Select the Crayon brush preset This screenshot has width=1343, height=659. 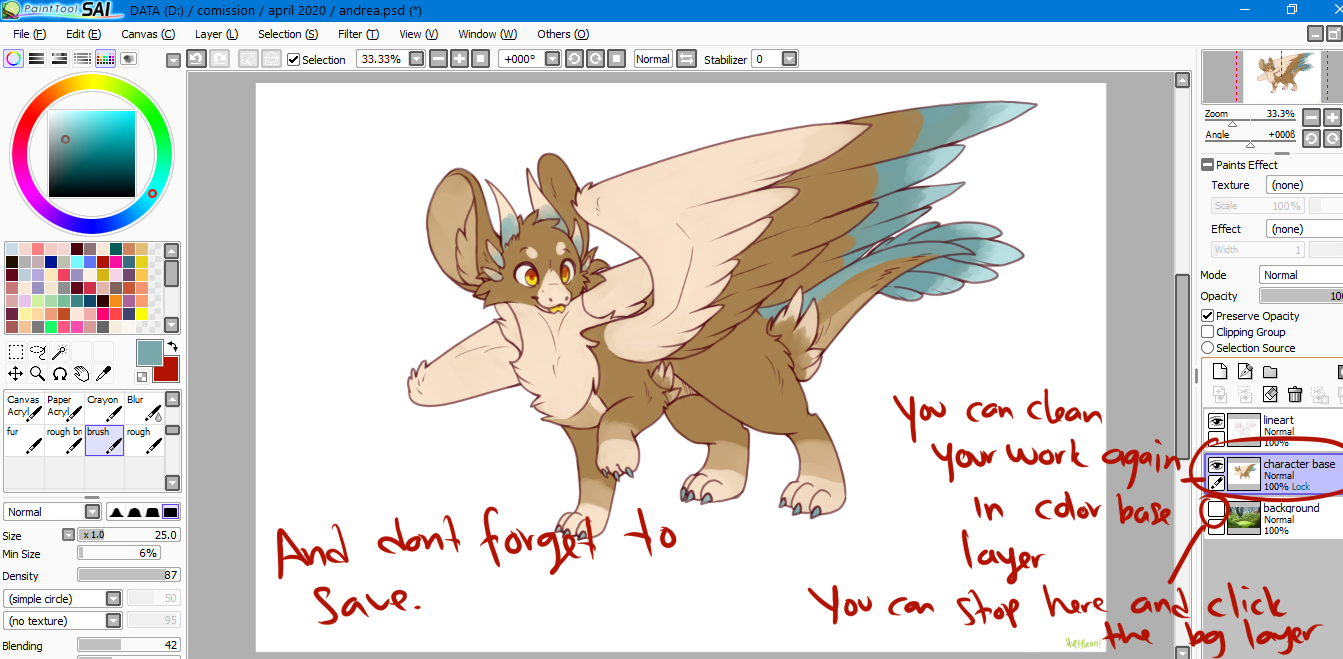coord(104,407)
